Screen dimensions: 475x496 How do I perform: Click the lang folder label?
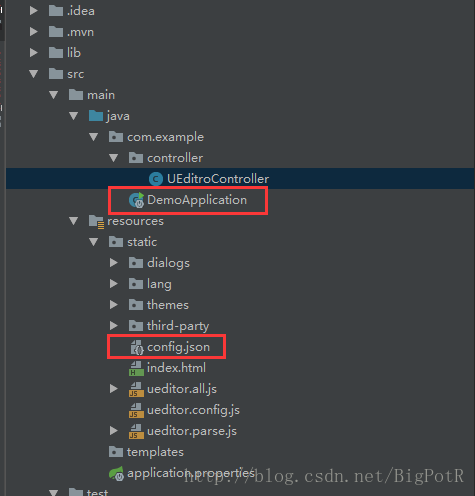(x=159, y=284)
